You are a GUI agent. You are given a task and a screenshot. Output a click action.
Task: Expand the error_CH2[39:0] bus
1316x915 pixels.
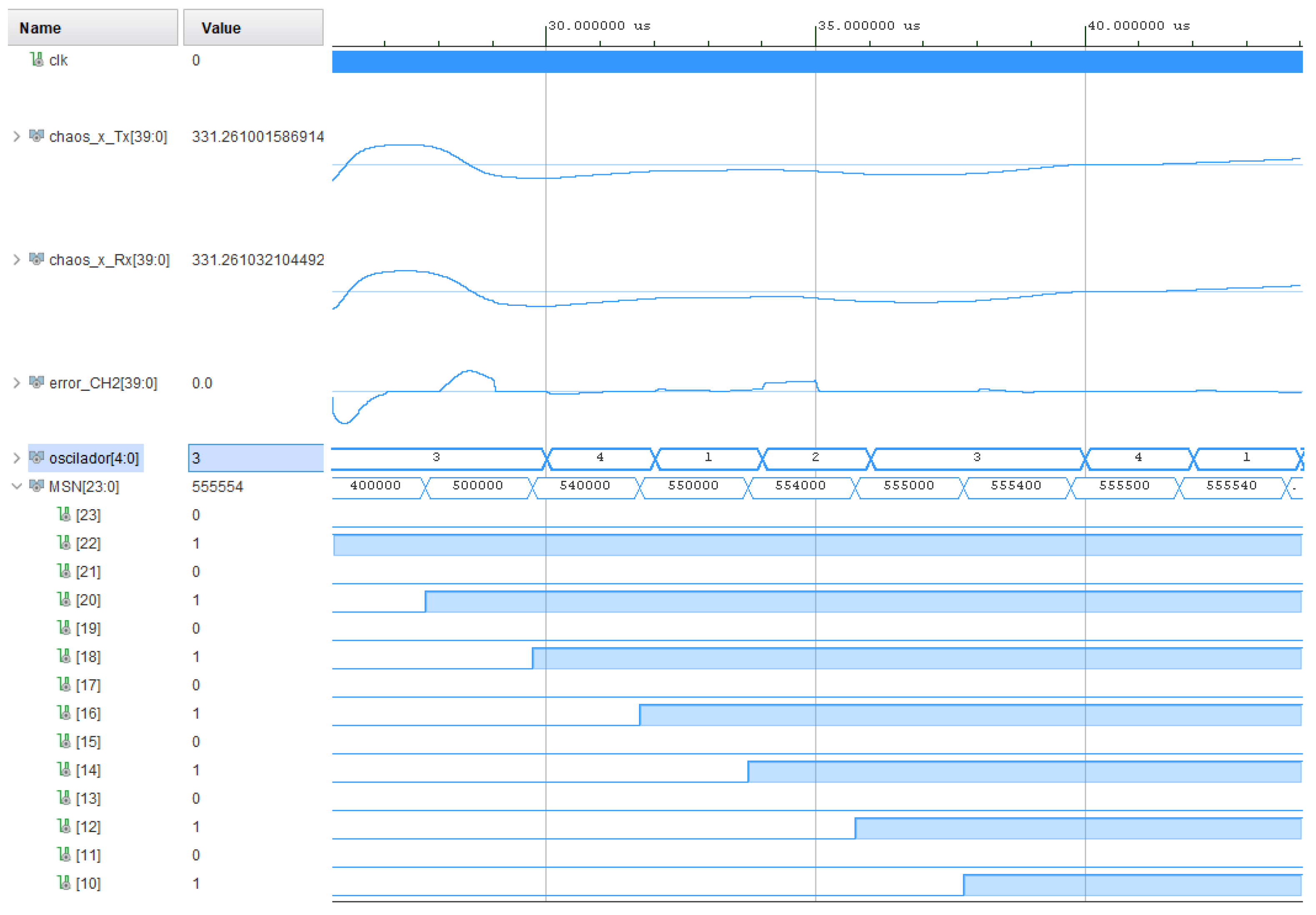(16, 382)
